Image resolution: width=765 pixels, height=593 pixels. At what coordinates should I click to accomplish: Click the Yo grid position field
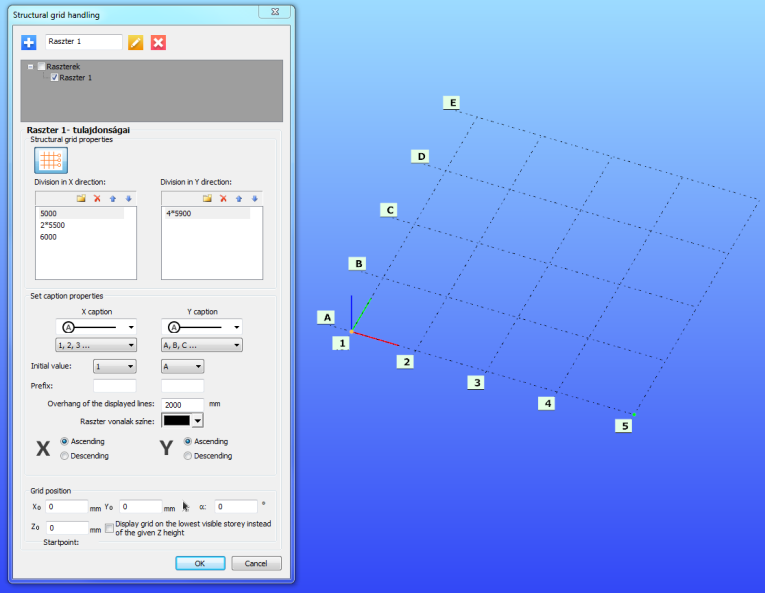[x=141, y=507]
